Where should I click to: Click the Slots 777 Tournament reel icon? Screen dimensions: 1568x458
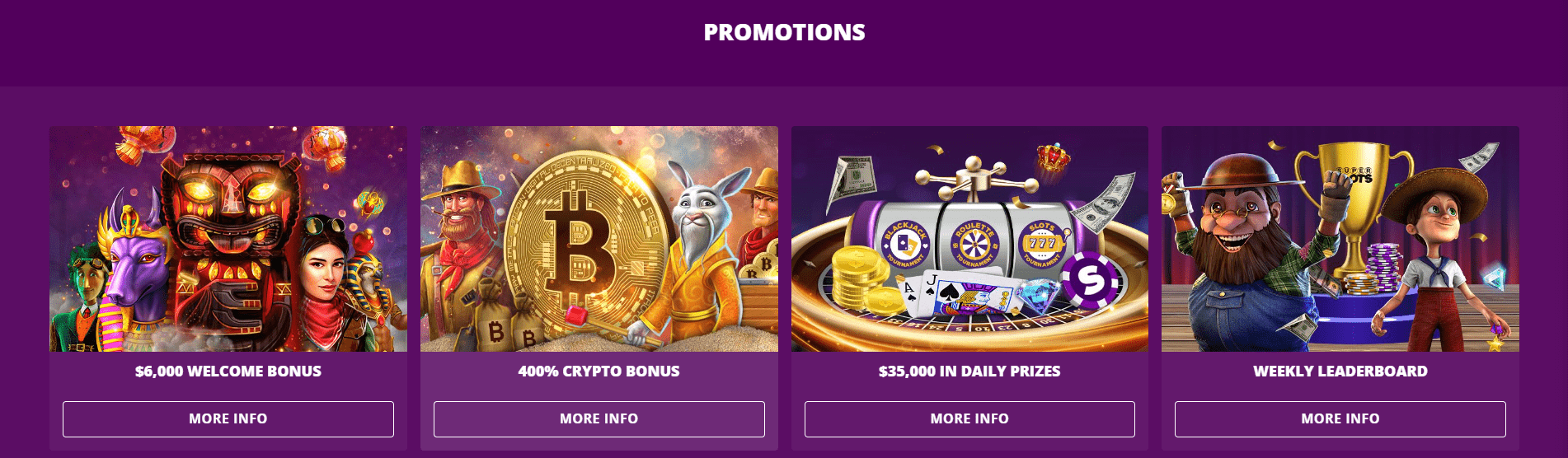coord(1042,245)
